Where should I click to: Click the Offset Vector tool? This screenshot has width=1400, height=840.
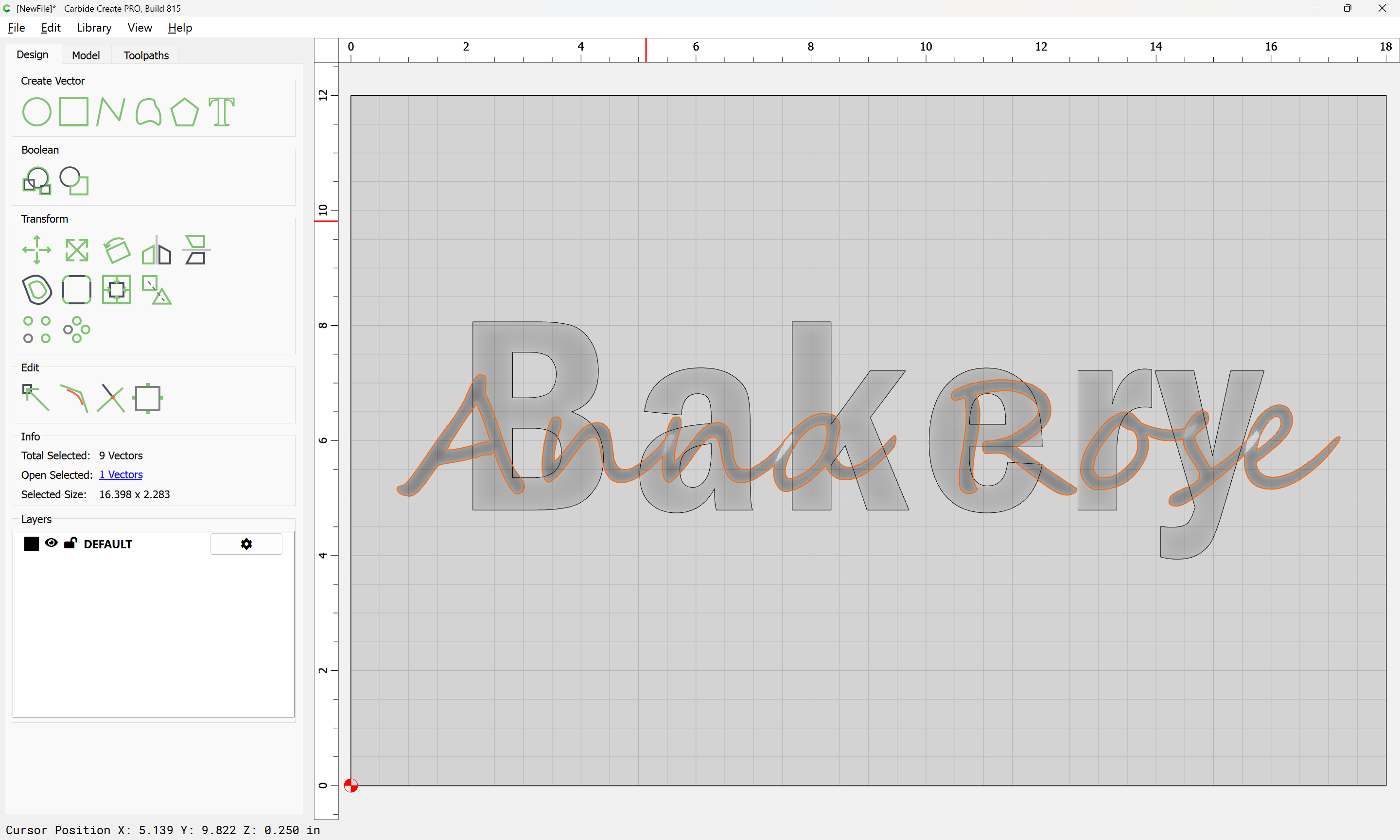click(x=37, y=290)
